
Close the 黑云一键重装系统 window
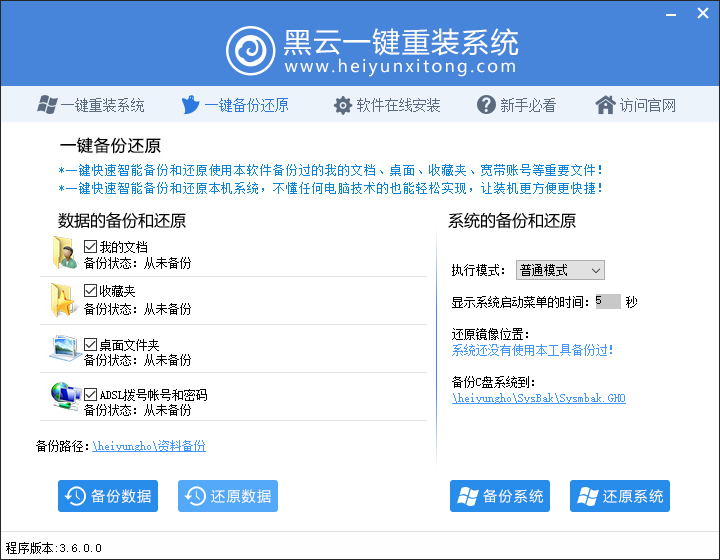point(703,13)
